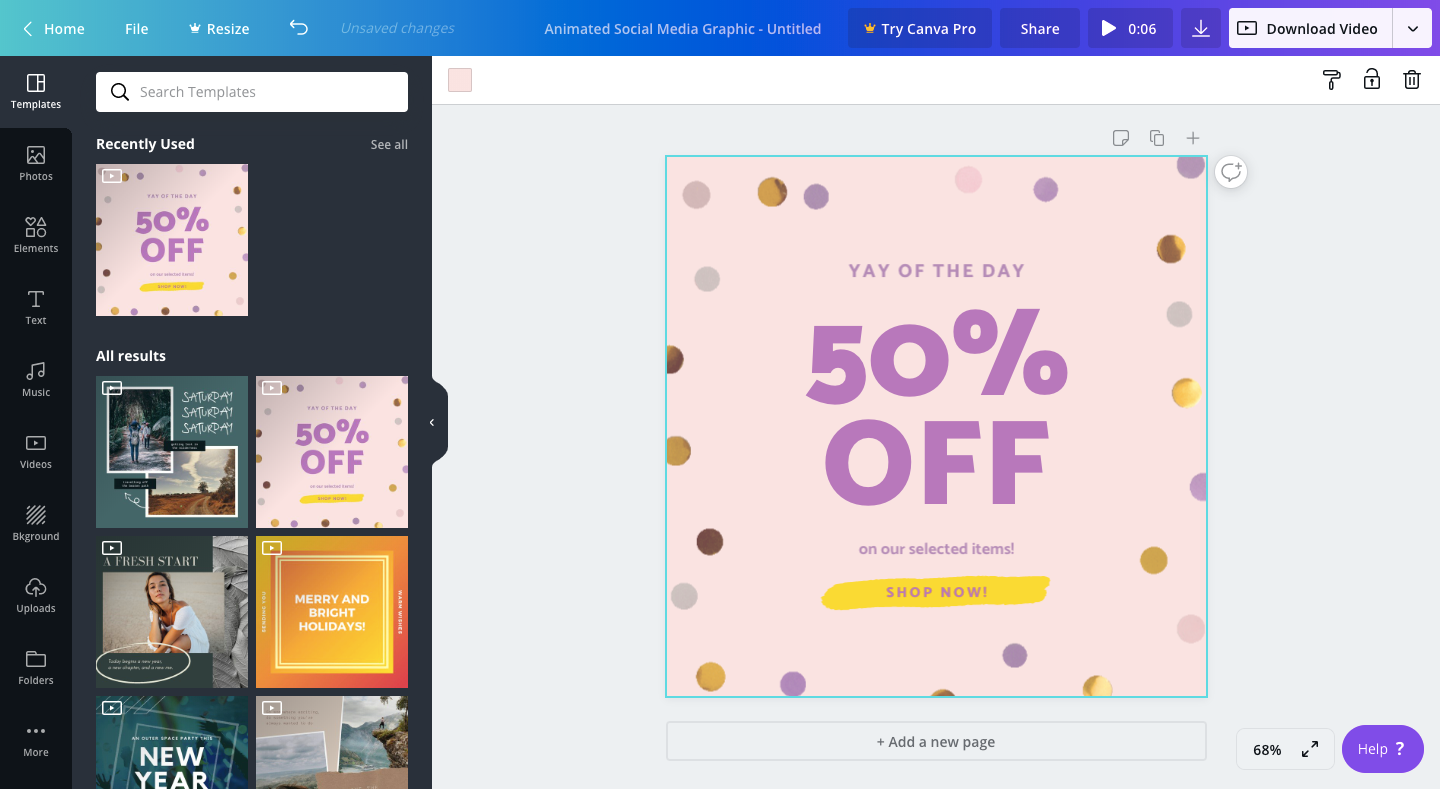This screenshot has width=1440, height=789.
Task: Select the Text tool in sidebar
Action: point(36,308)
